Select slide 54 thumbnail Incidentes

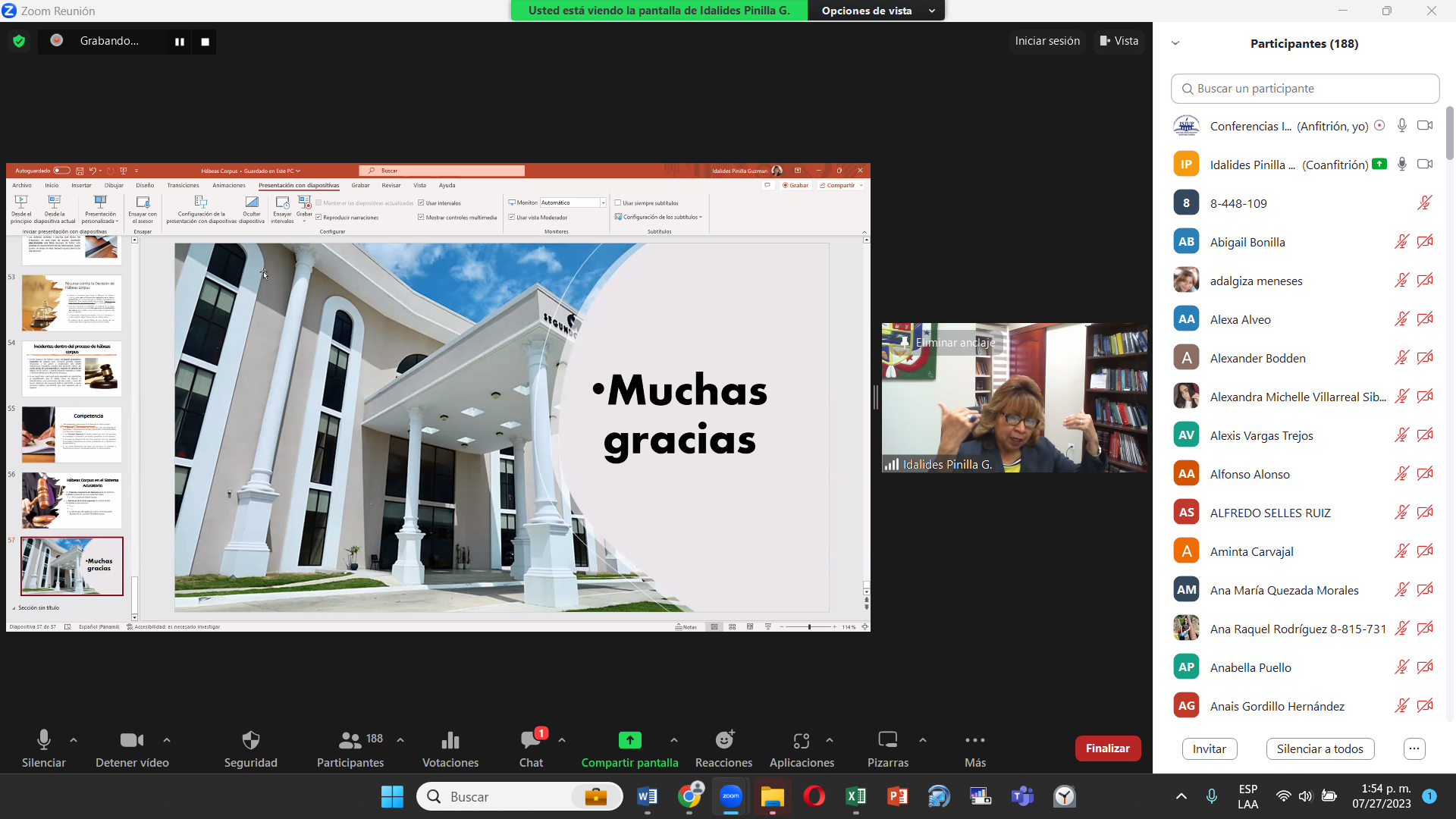coord(72,369)
